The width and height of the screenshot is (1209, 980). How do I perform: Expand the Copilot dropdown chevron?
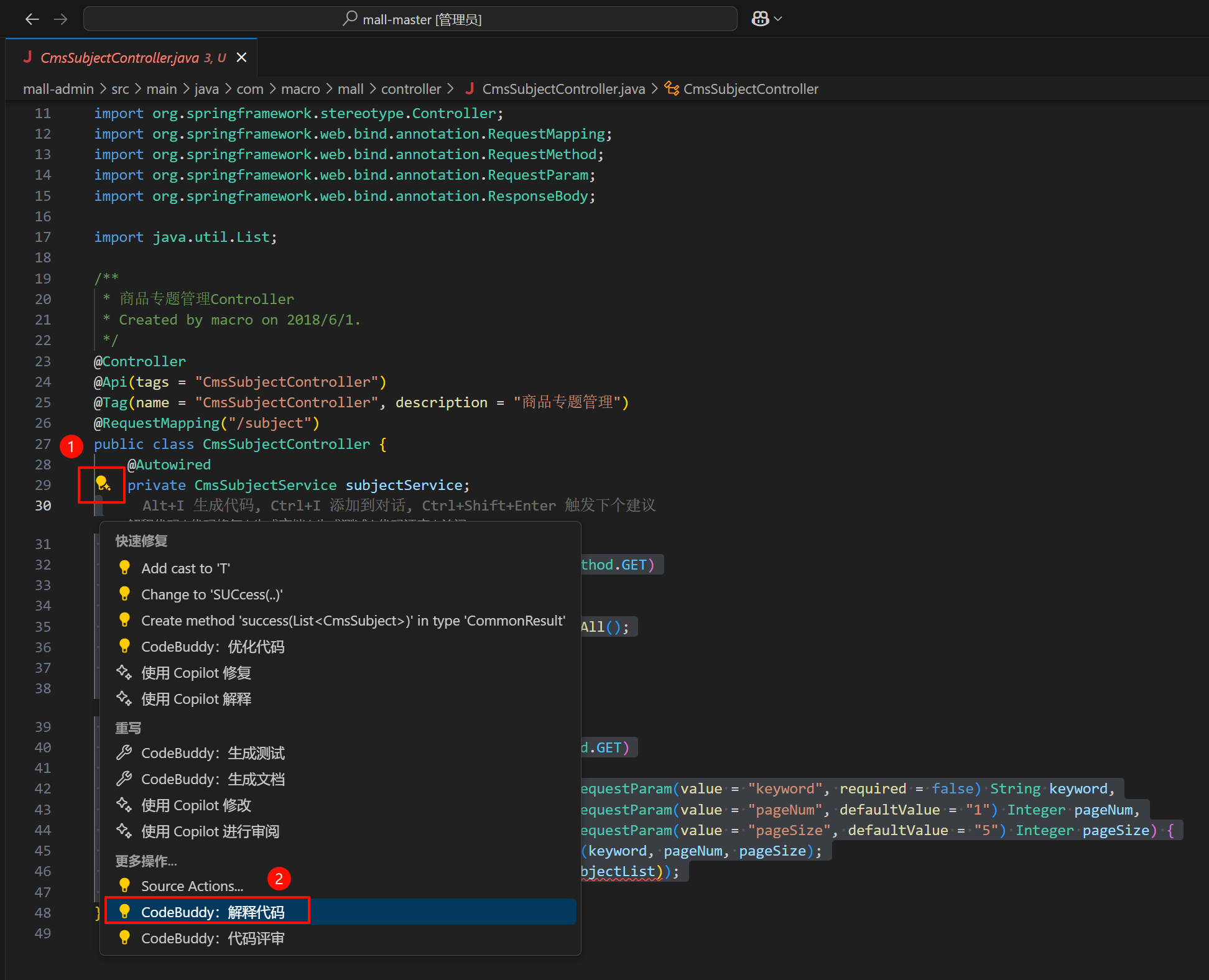[x=778, y=19]
